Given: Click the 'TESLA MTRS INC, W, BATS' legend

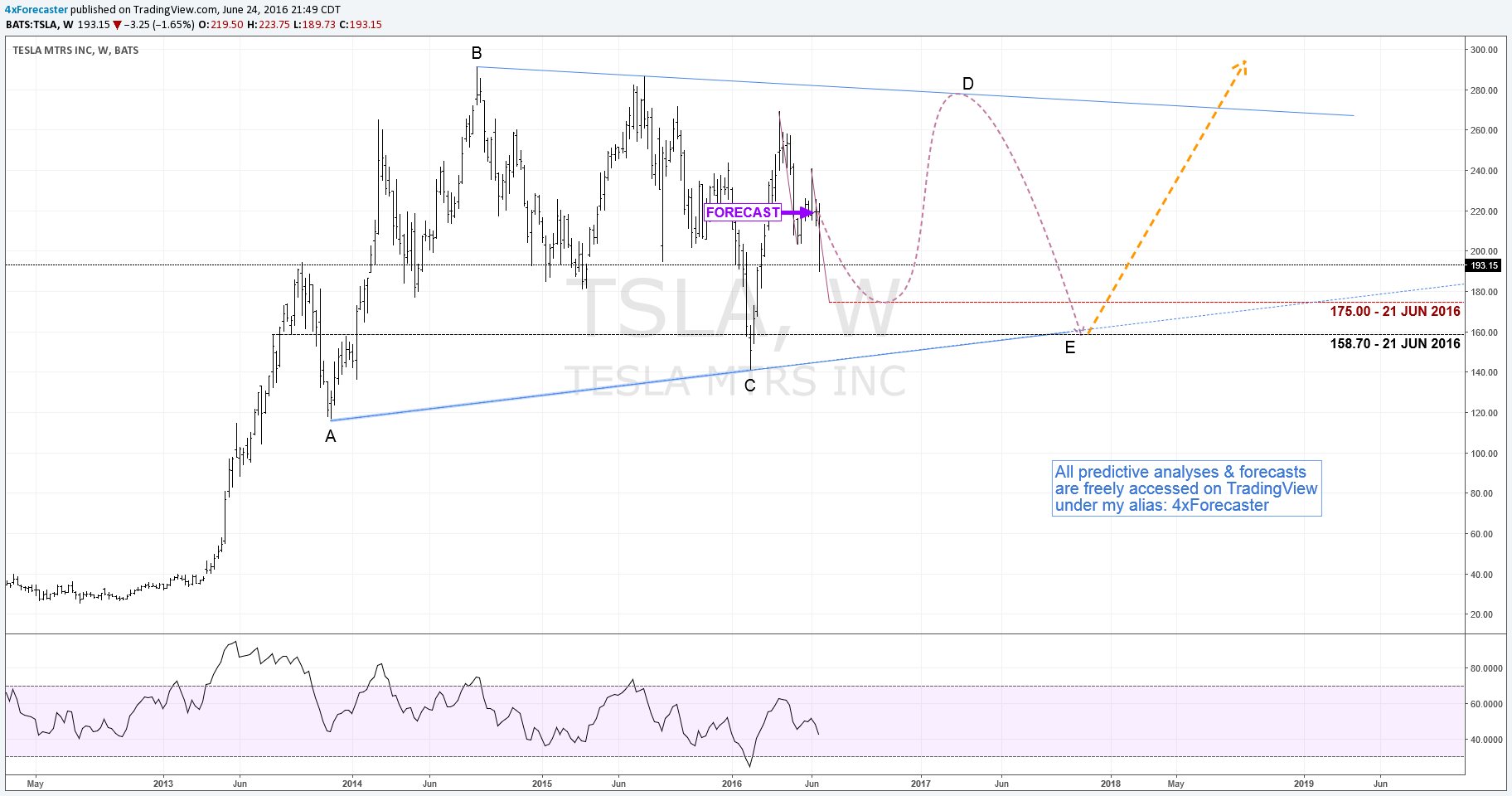Looking at the screenshot, I should 75,51.
